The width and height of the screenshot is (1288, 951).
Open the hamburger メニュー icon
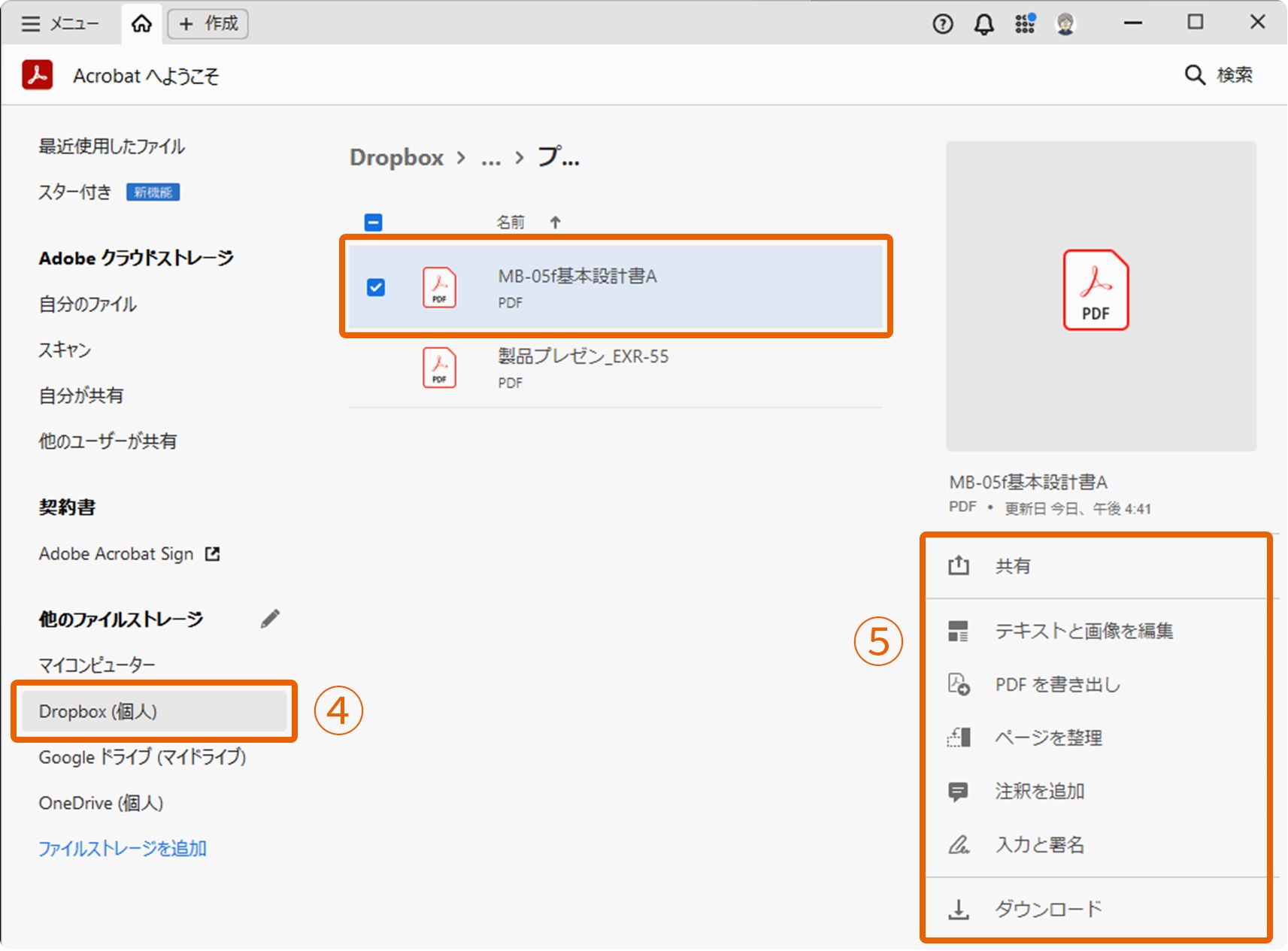31,24
